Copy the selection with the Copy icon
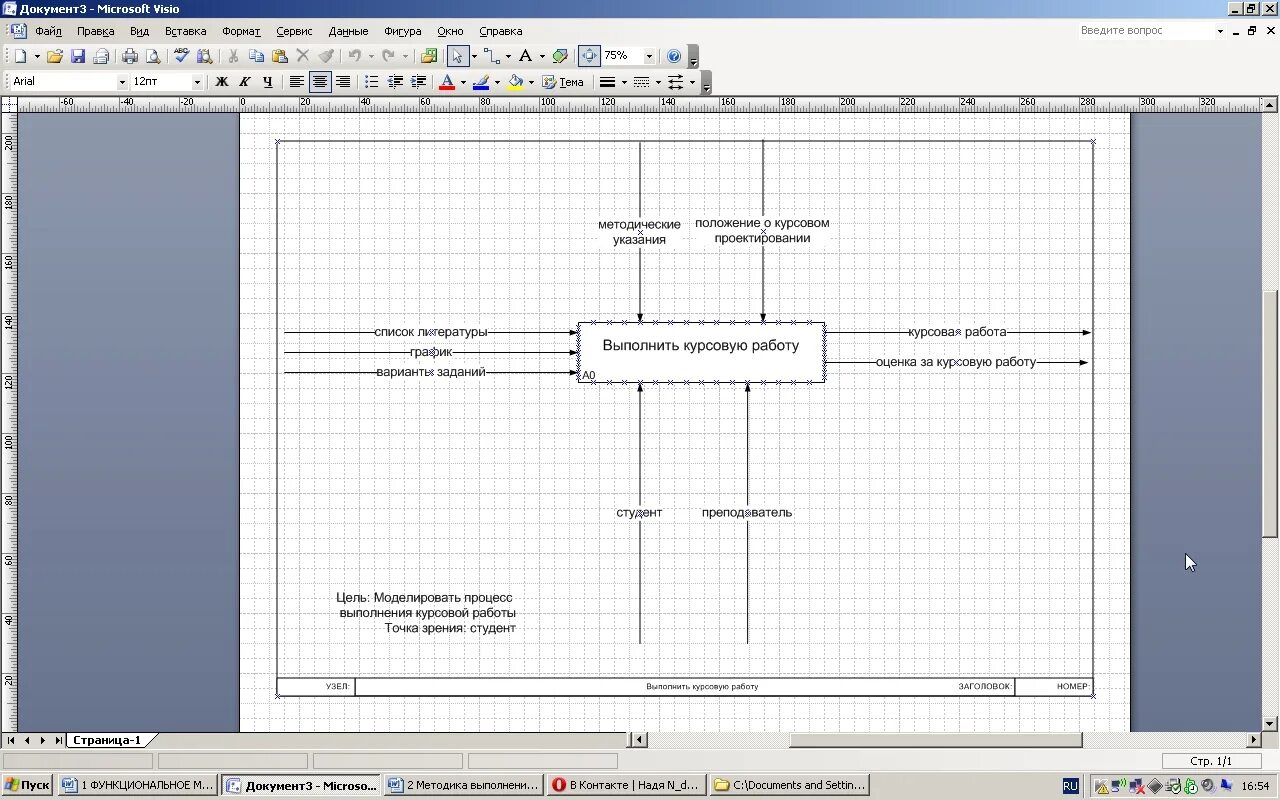The image size is (1280, 800). 256,56
